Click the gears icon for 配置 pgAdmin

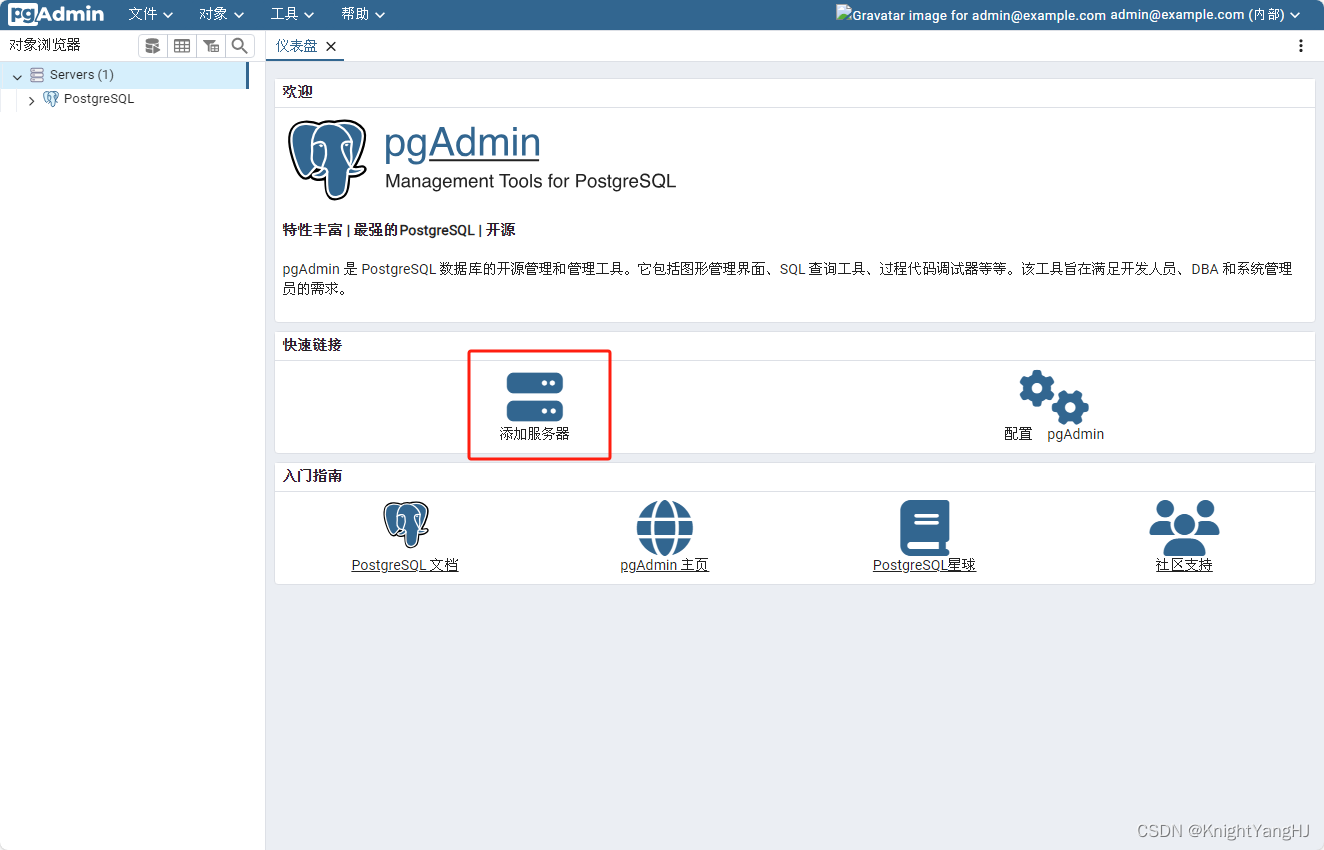[x=1054, y=396]
